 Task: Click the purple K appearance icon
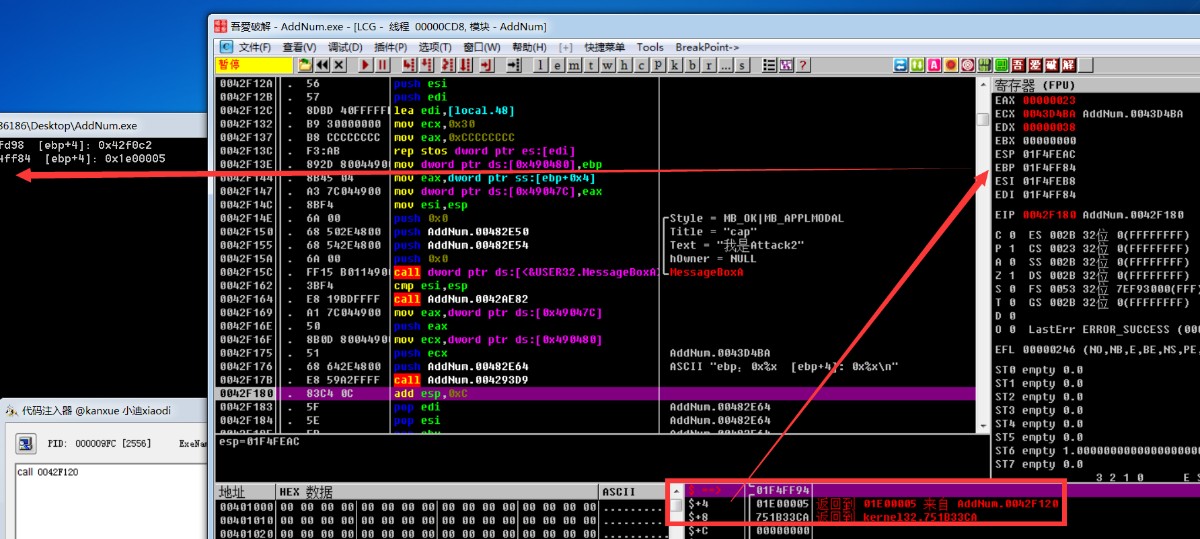pyautogui.click(x=786, y=65)
